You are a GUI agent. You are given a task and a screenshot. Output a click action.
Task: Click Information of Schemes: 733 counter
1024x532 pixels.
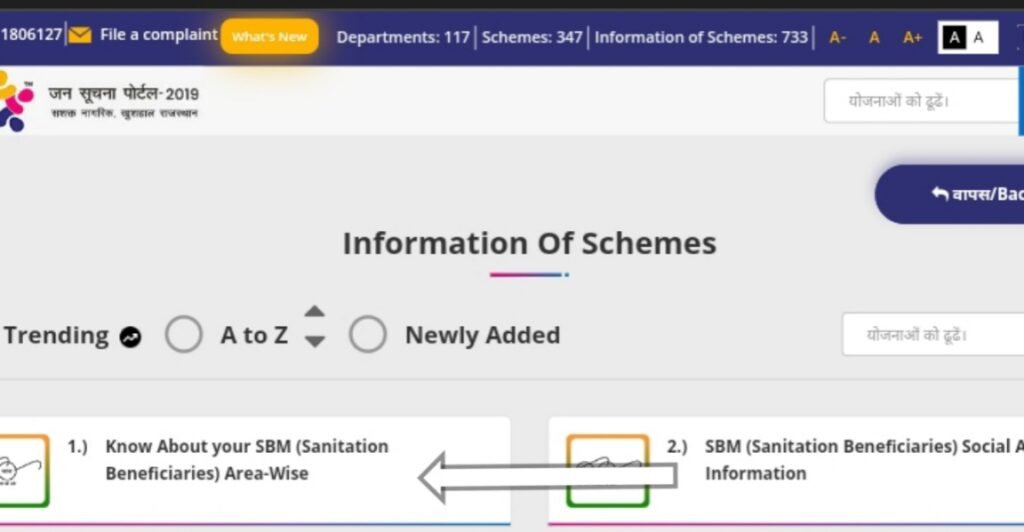[701, 37]
